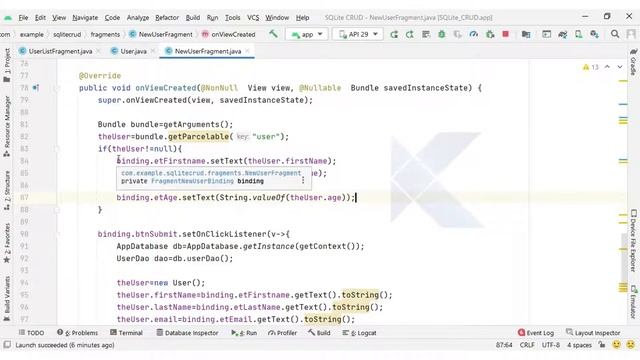Click the Make Project hammer icon
Screen dimensions: 640x360
point(273,34)
